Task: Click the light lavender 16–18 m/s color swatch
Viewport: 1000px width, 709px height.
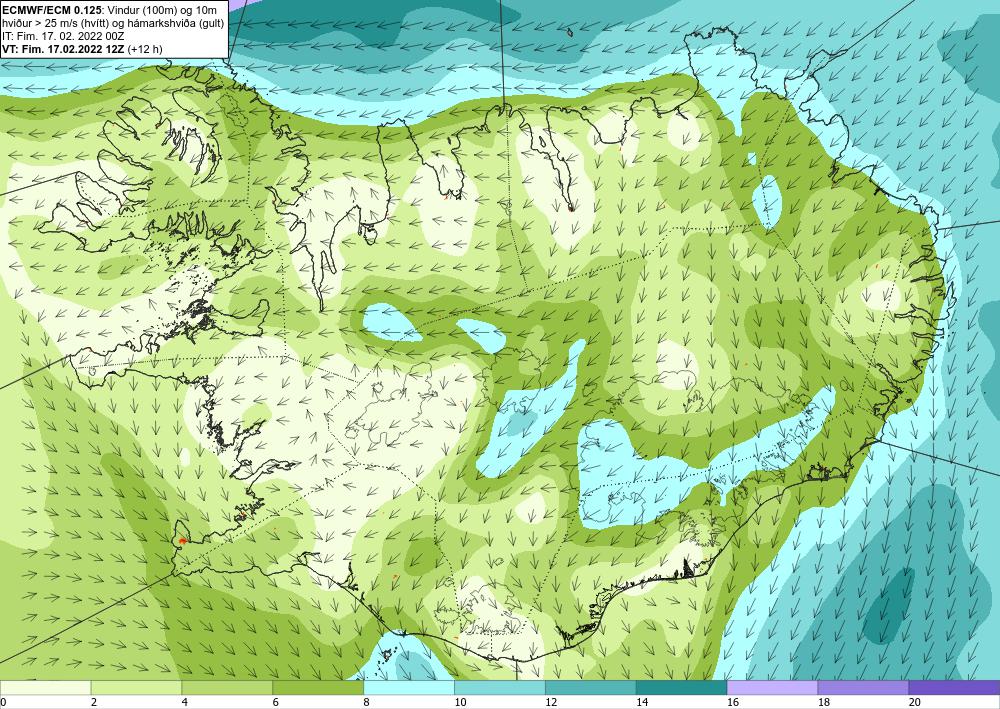Action: [772, 687]
